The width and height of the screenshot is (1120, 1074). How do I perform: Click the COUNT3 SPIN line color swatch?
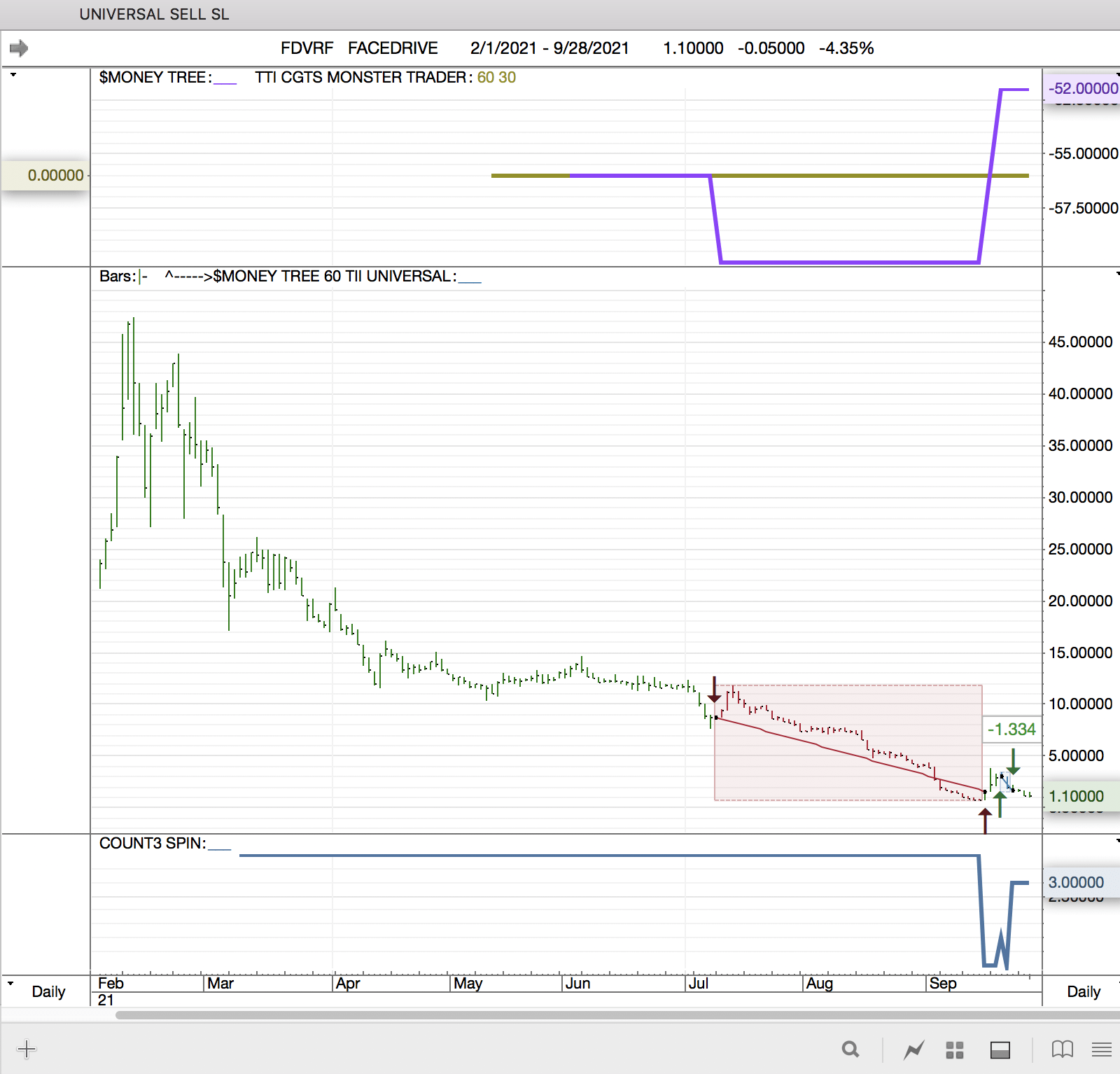(219, 848)
